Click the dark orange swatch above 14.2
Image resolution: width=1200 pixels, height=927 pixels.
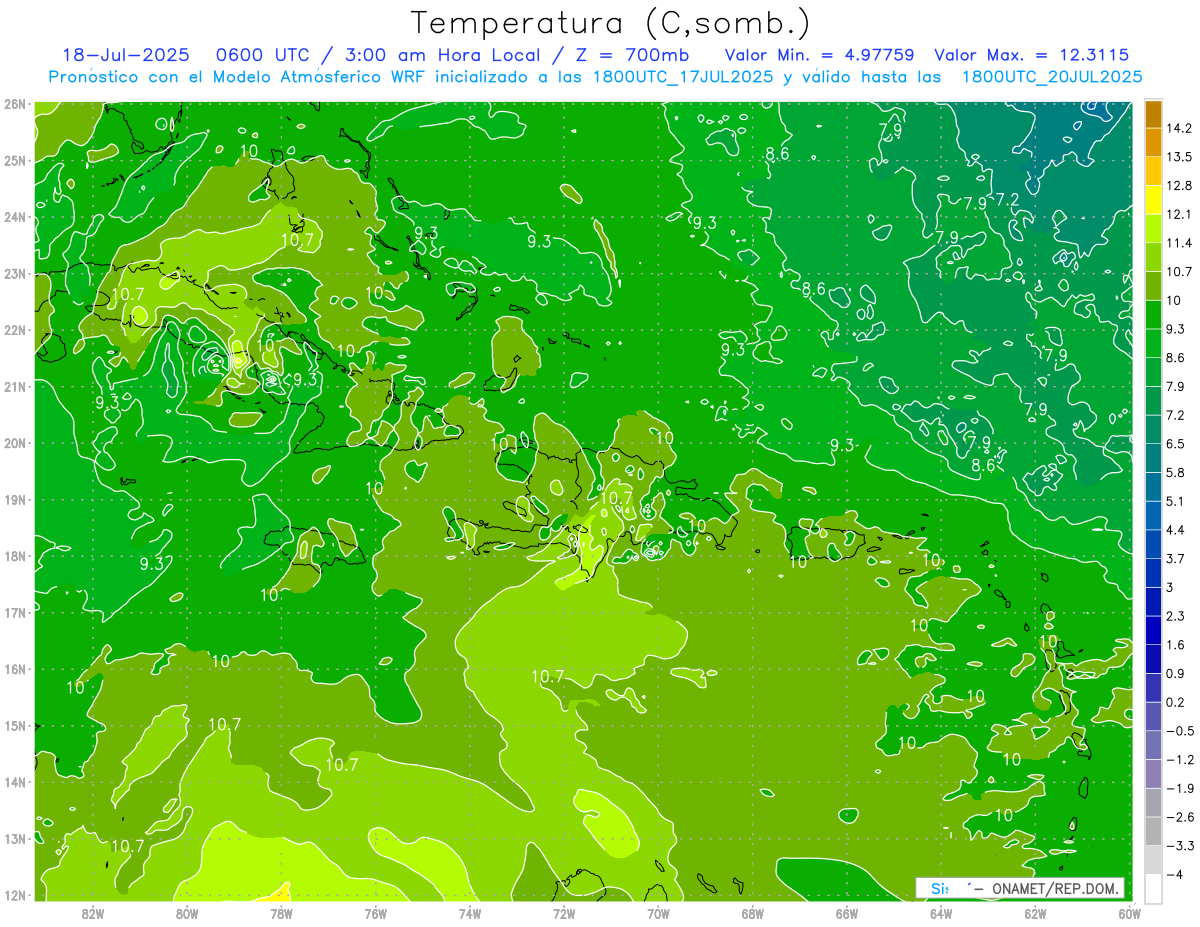click(x=1153, y=113)
